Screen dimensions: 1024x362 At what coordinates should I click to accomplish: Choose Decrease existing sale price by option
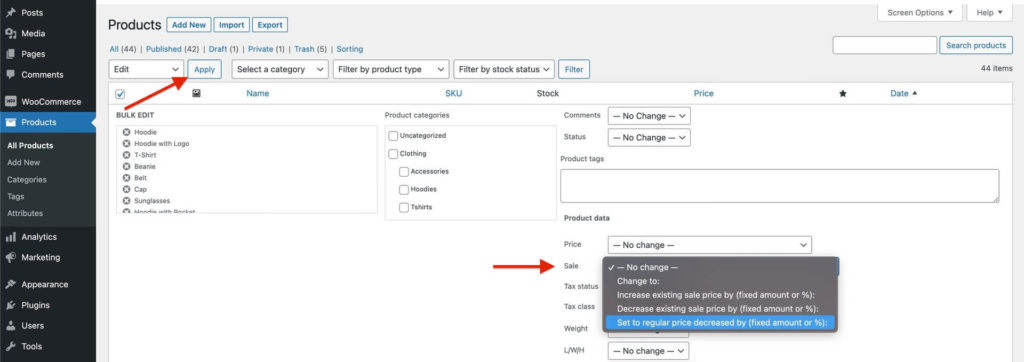(720, 308)
